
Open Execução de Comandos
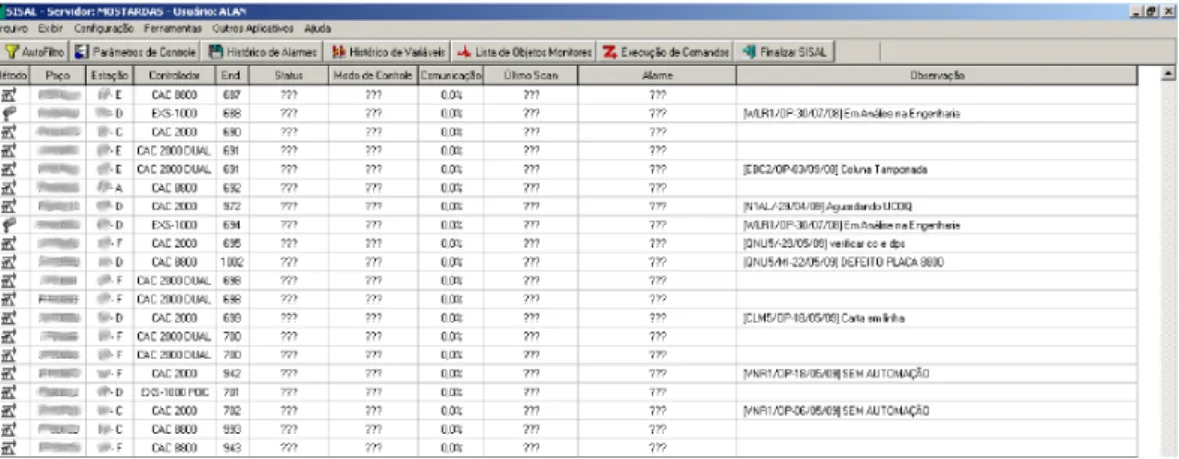665,52
